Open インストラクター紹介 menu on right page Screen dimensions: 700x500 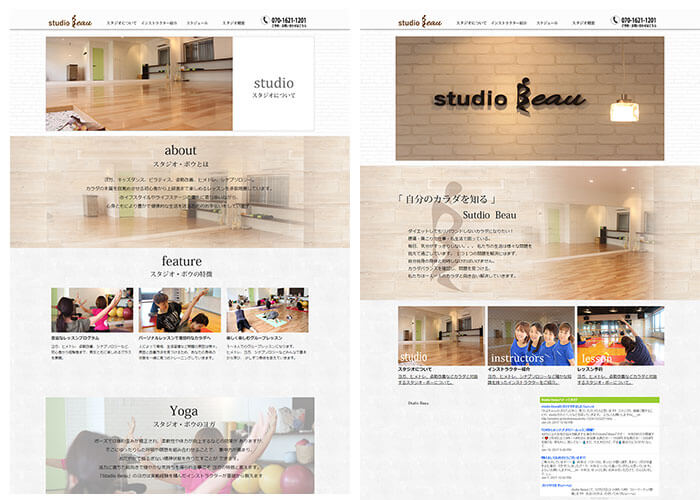pyautogui.click(x=509, y=23)
